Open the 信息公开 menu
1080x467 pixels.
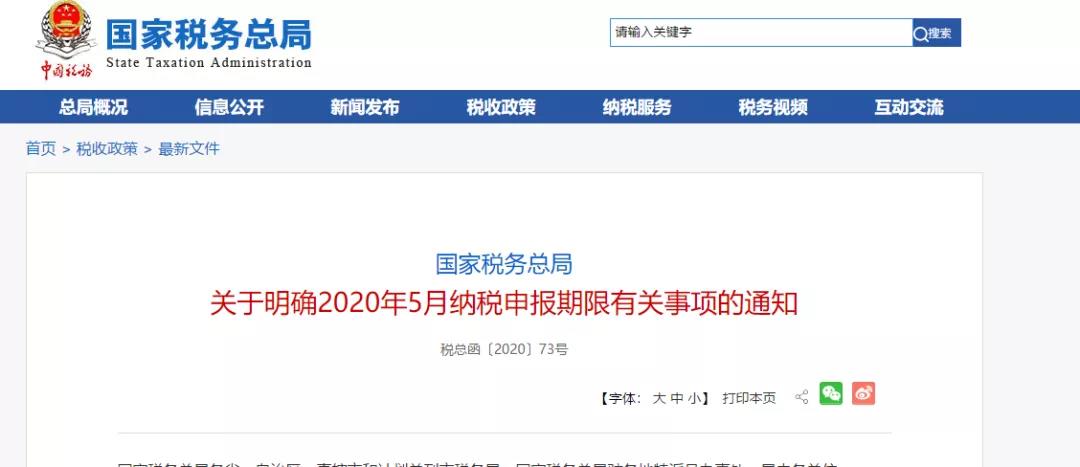(x=229, y=107)
